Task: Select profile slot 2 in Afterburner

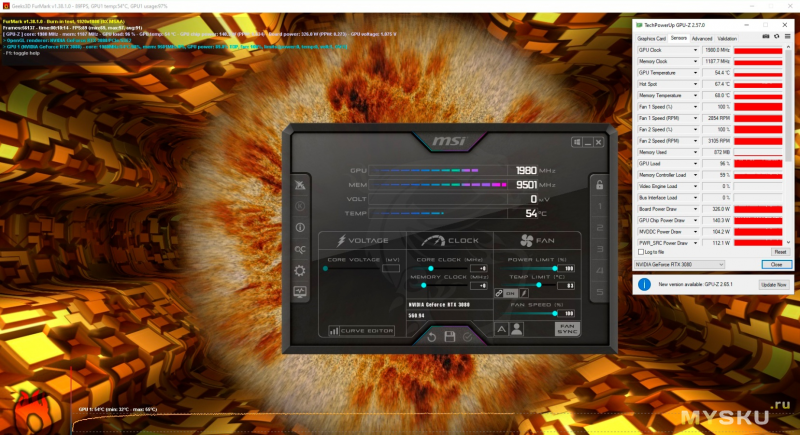Action: [x=600, y=227]
